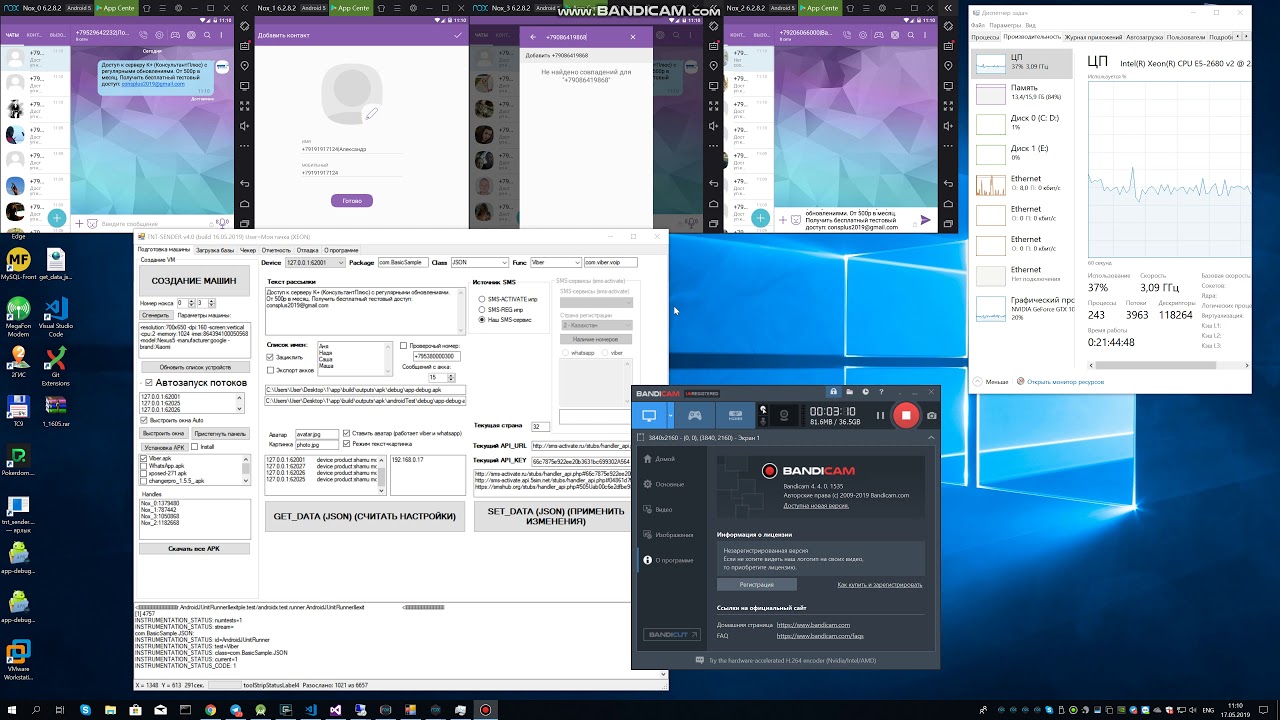Click СОЗДАНИЕ МАШИН button
The height and width of the screenshot is (720, 1280).
(x=194, y=281)
